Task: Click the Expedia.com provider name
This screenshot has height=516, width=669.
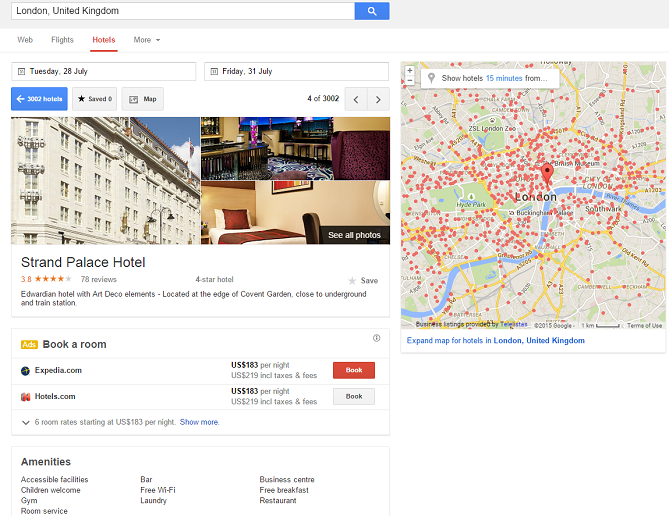Action: pyautogui.click(x=58, y=370)
